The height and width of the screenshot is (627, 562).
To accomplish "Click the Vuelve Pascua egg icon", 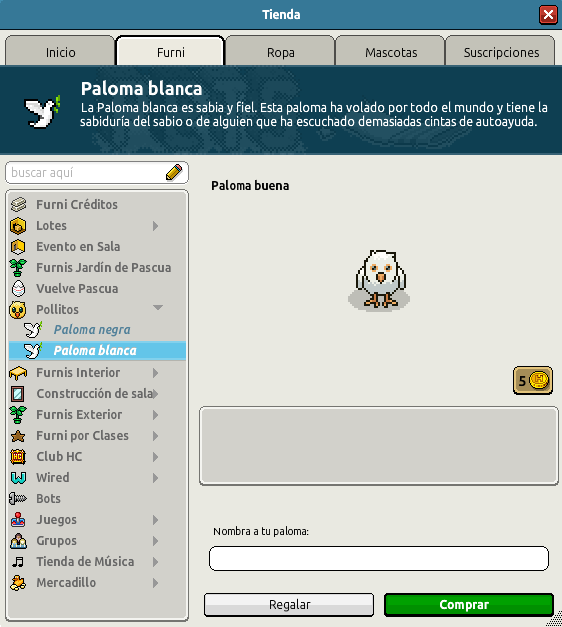I will (18, 288).
